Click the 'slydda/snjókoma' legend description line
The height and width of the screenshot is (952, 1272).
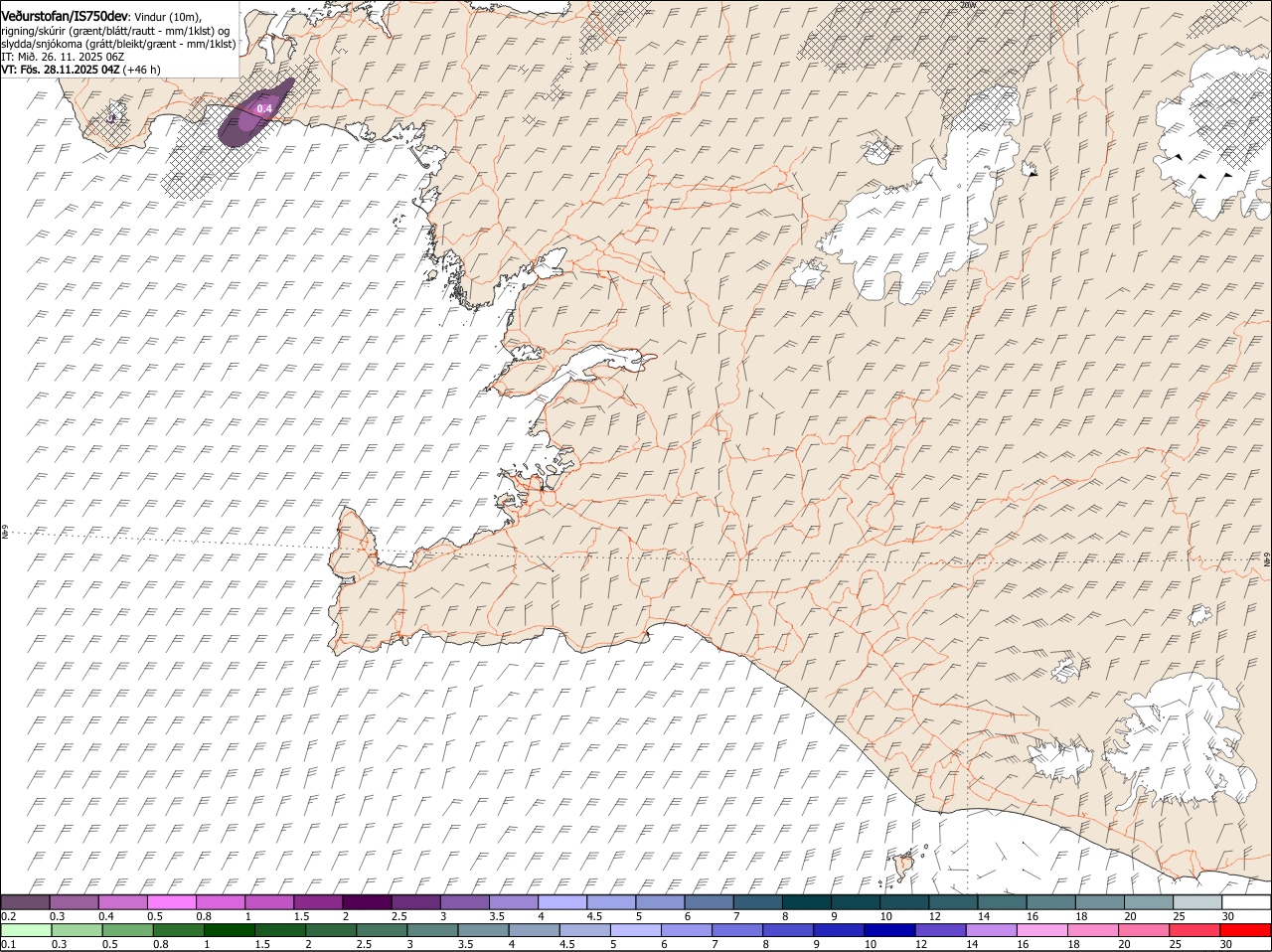pos(118,44)
